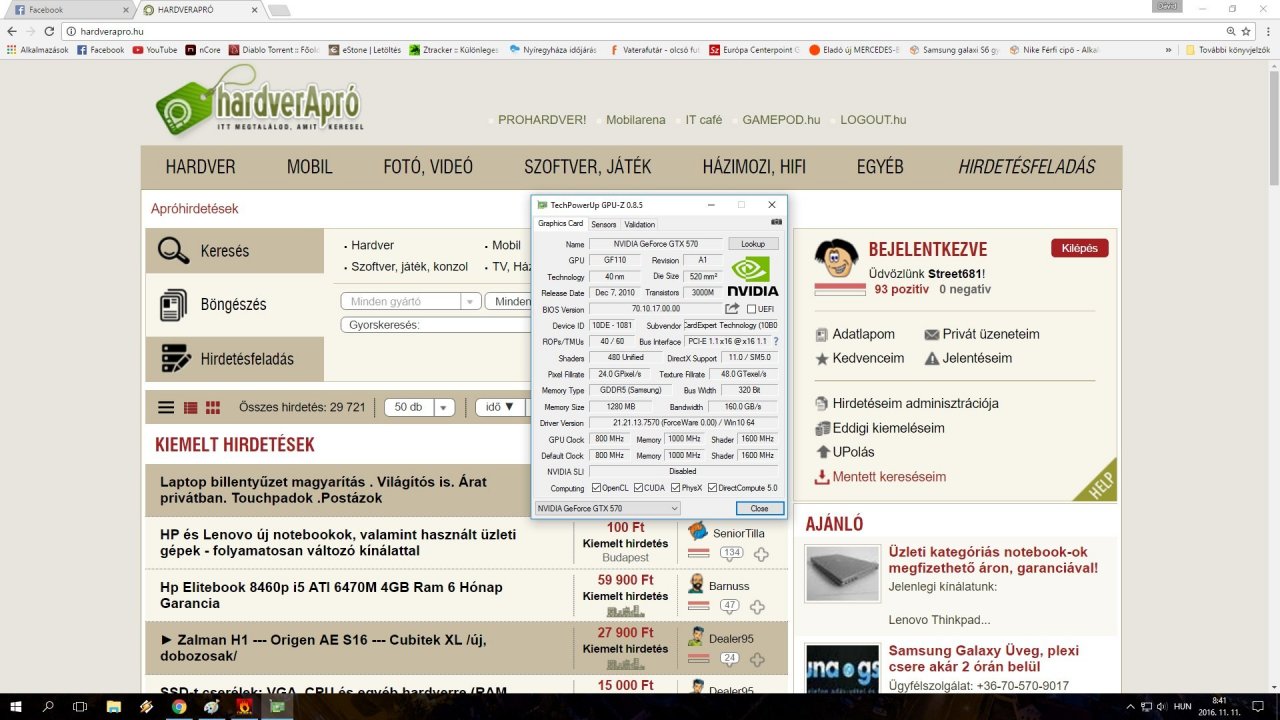Reload the page with the refresh icon
Viewport: 1280px width, 720px height.
click(x=49, y=31)
